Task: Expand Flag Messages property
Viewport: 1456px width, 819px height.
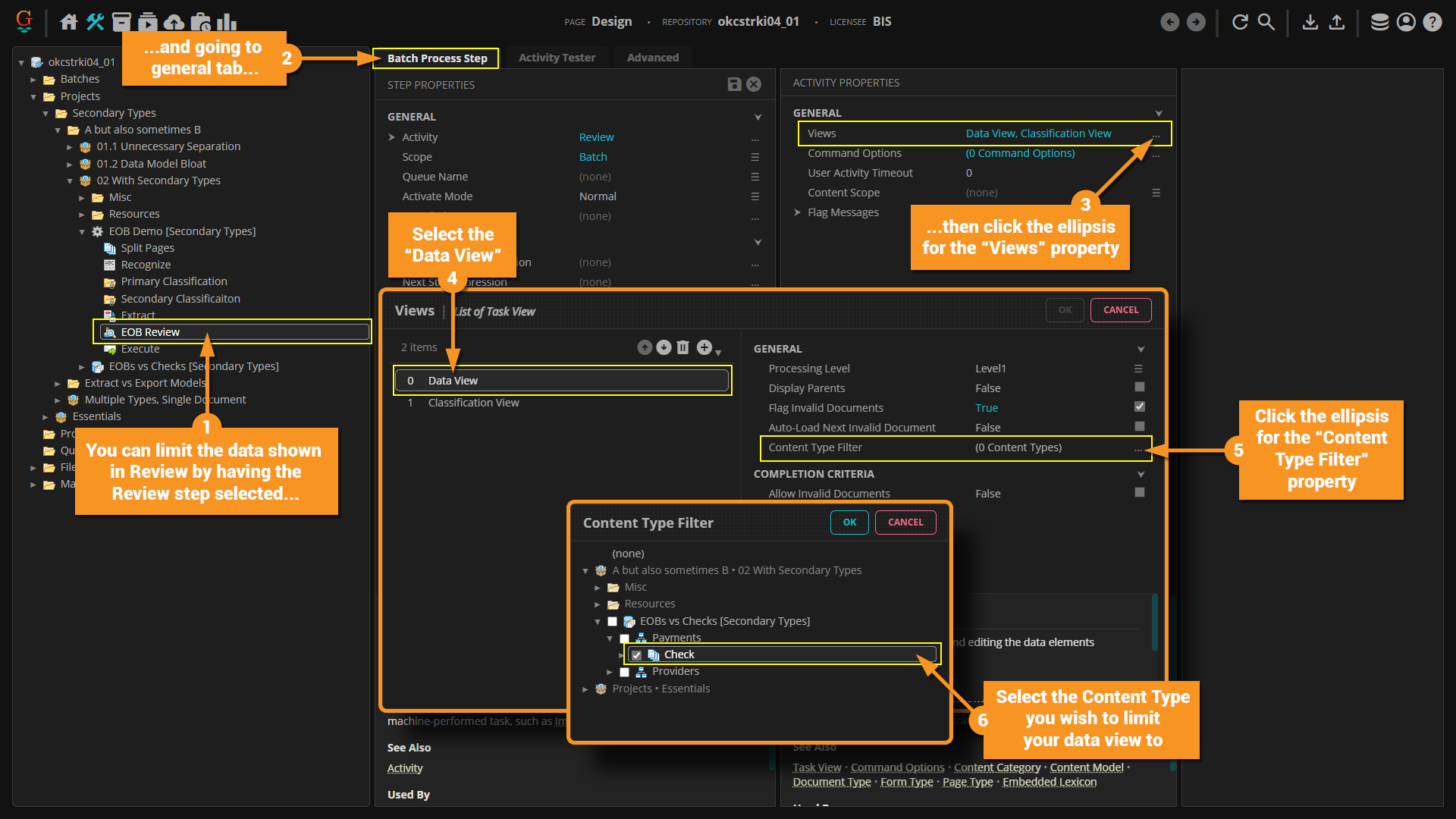Action: tap(797, 212)
